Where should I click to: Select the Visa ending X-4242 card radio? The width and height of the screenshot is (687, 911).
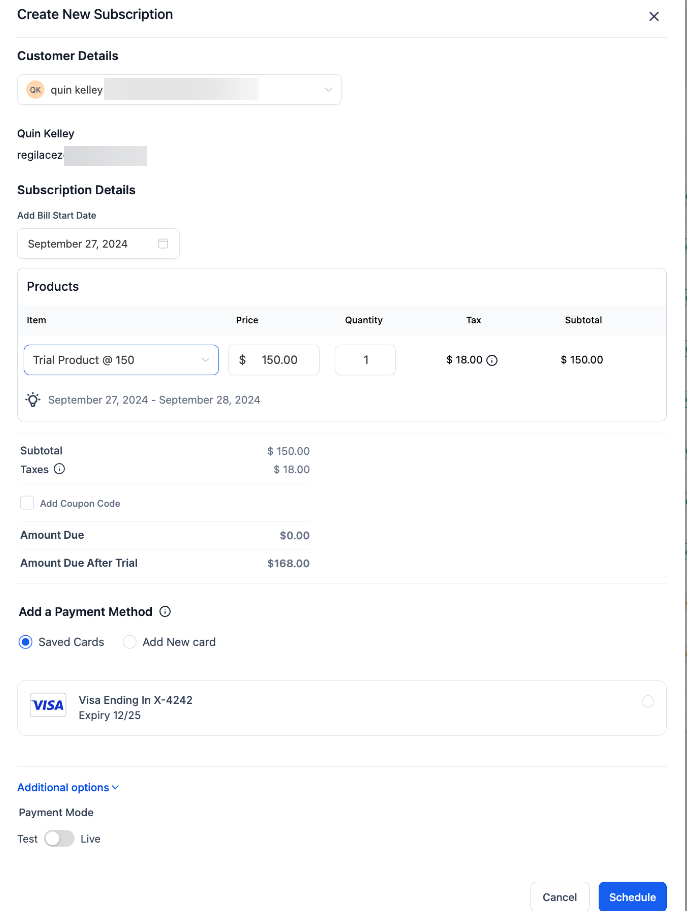click(x=647, y=701)
